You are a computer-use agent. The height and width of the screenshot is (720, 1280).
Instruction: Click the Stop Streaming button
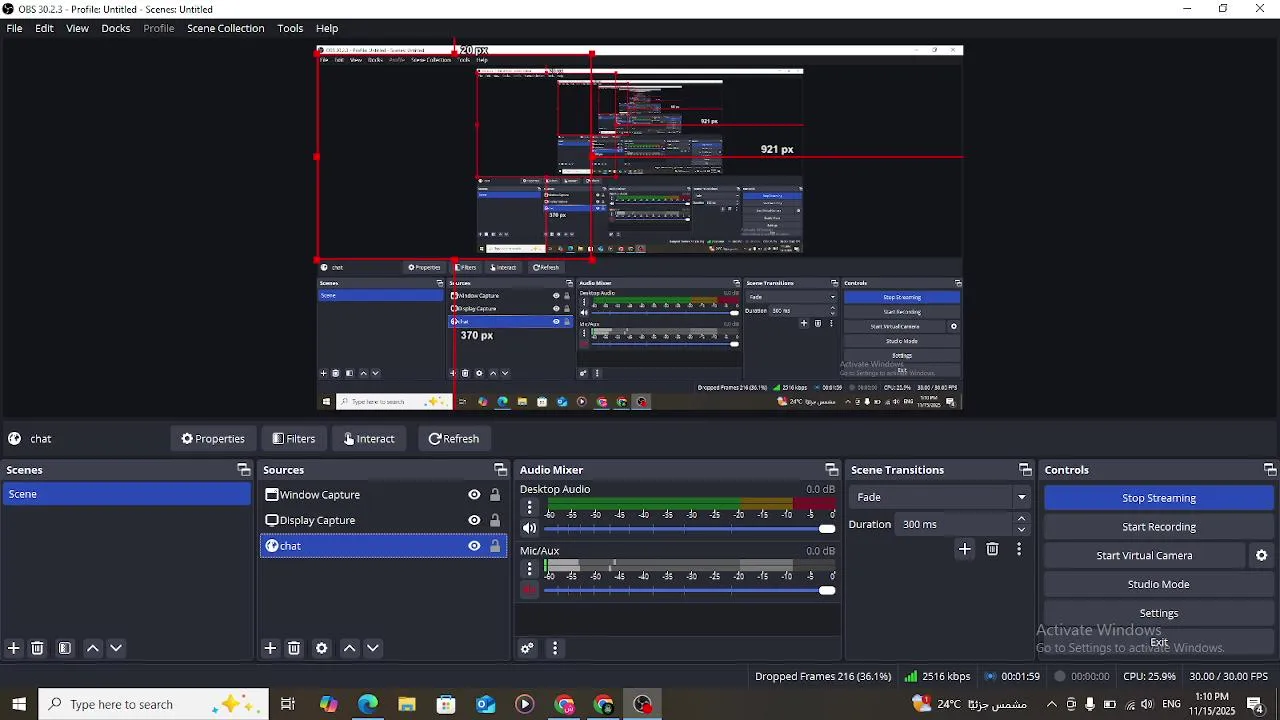[1159, 498]
